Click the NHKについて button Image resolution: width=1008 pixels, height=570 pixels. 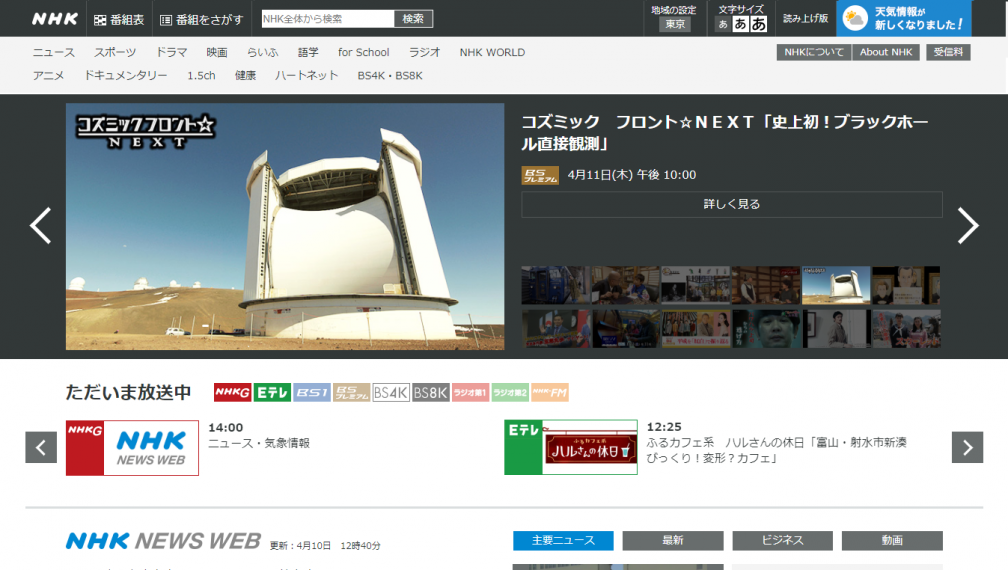[x=814, y=52]
